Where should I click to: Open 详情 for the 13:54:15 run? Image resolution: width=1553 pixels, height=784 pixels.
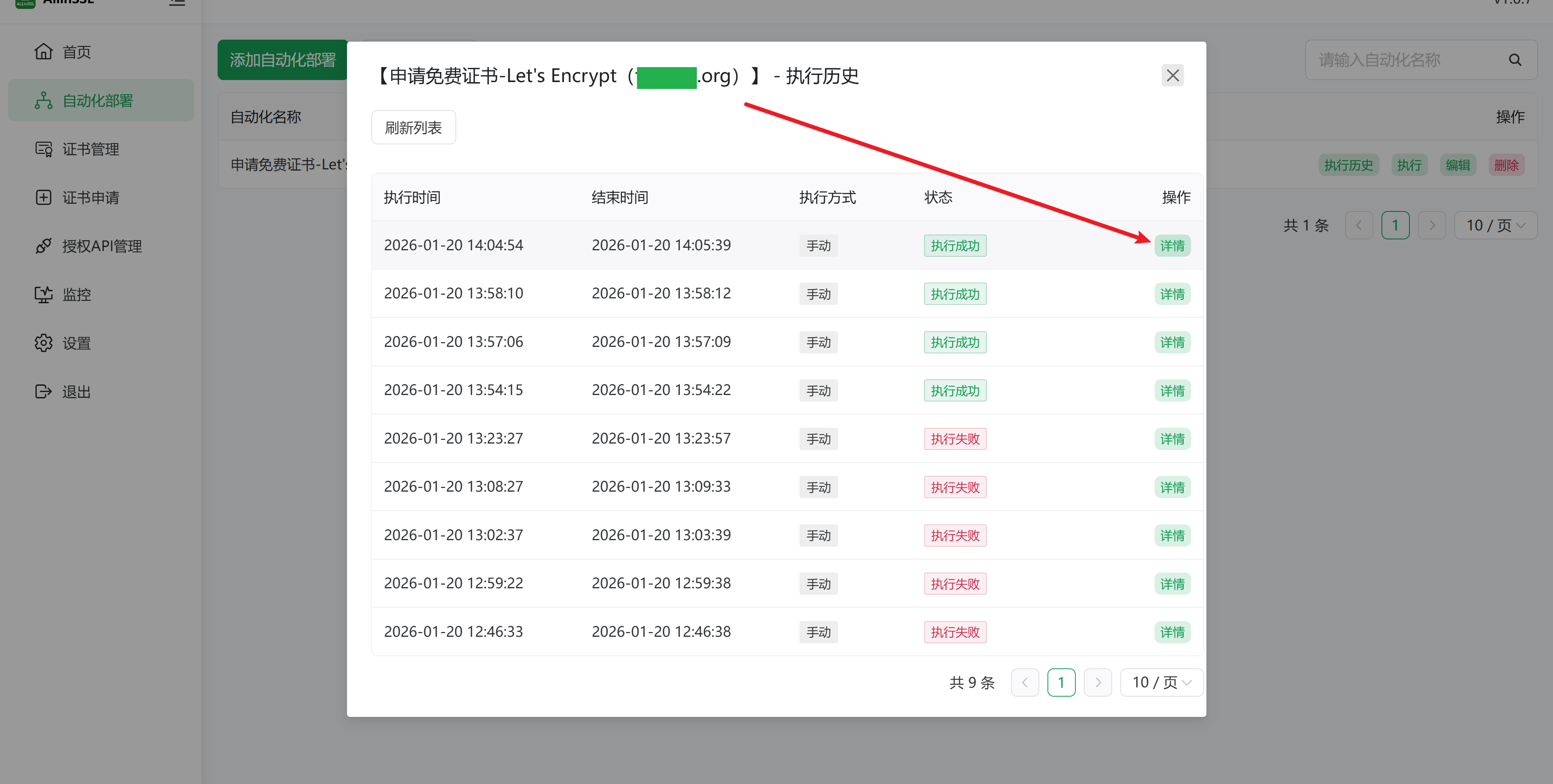click(x=1172, y=391)
